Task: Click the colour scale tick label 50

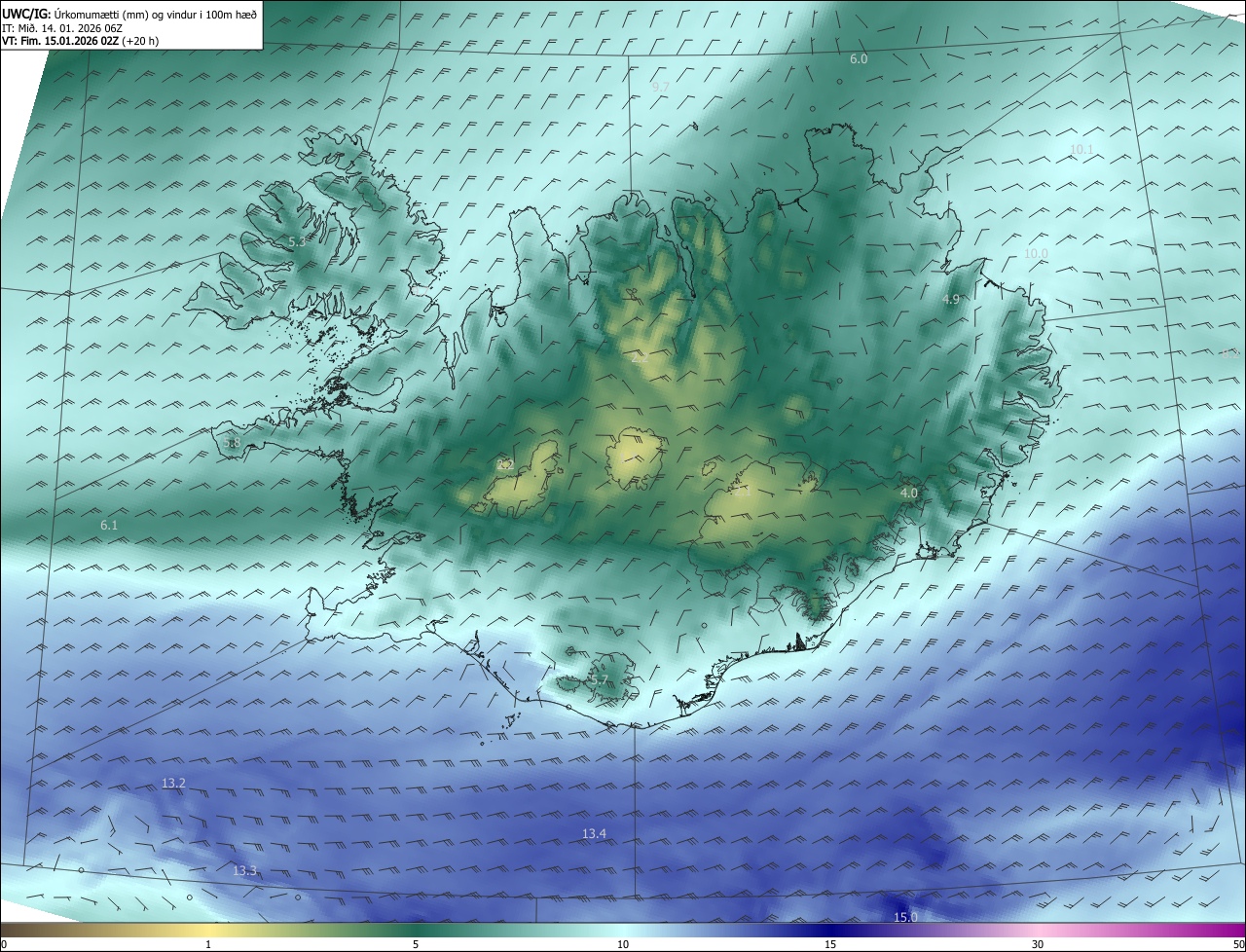Action: [1238, 944]
